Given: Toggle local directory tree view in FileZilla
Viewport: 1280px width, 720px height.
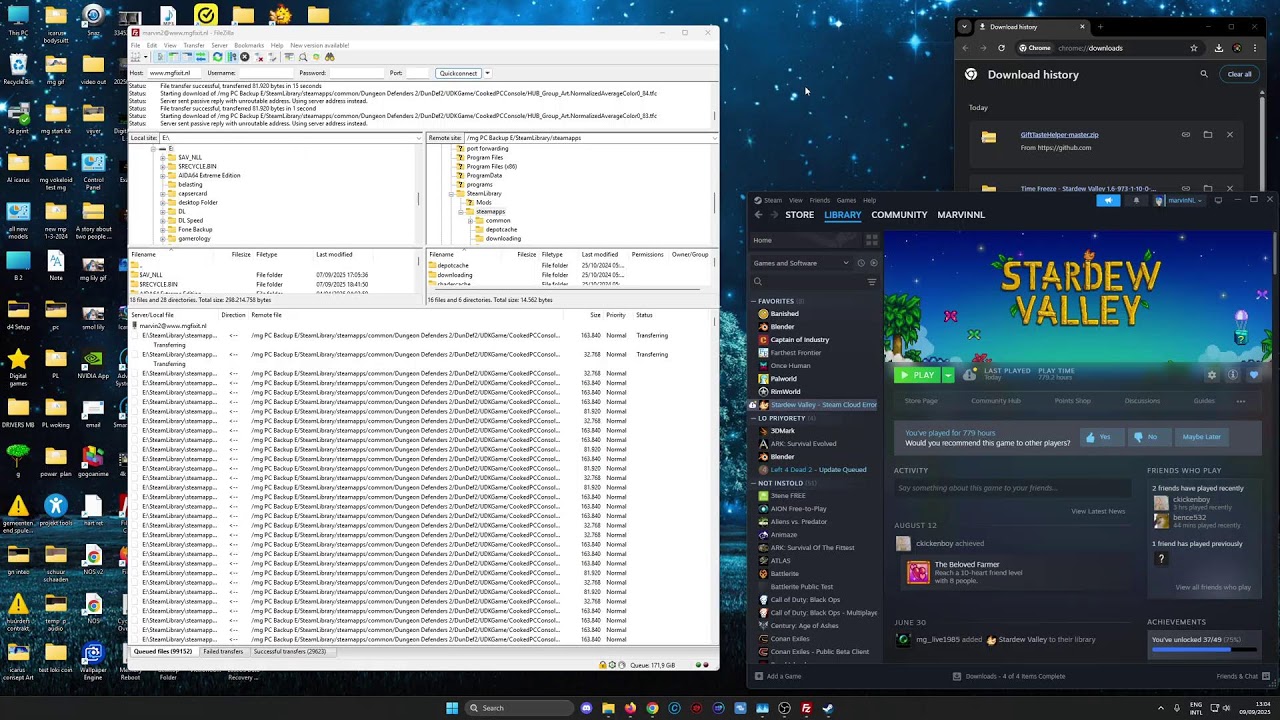Looking at the screenshot, I should tap(174, 57).
